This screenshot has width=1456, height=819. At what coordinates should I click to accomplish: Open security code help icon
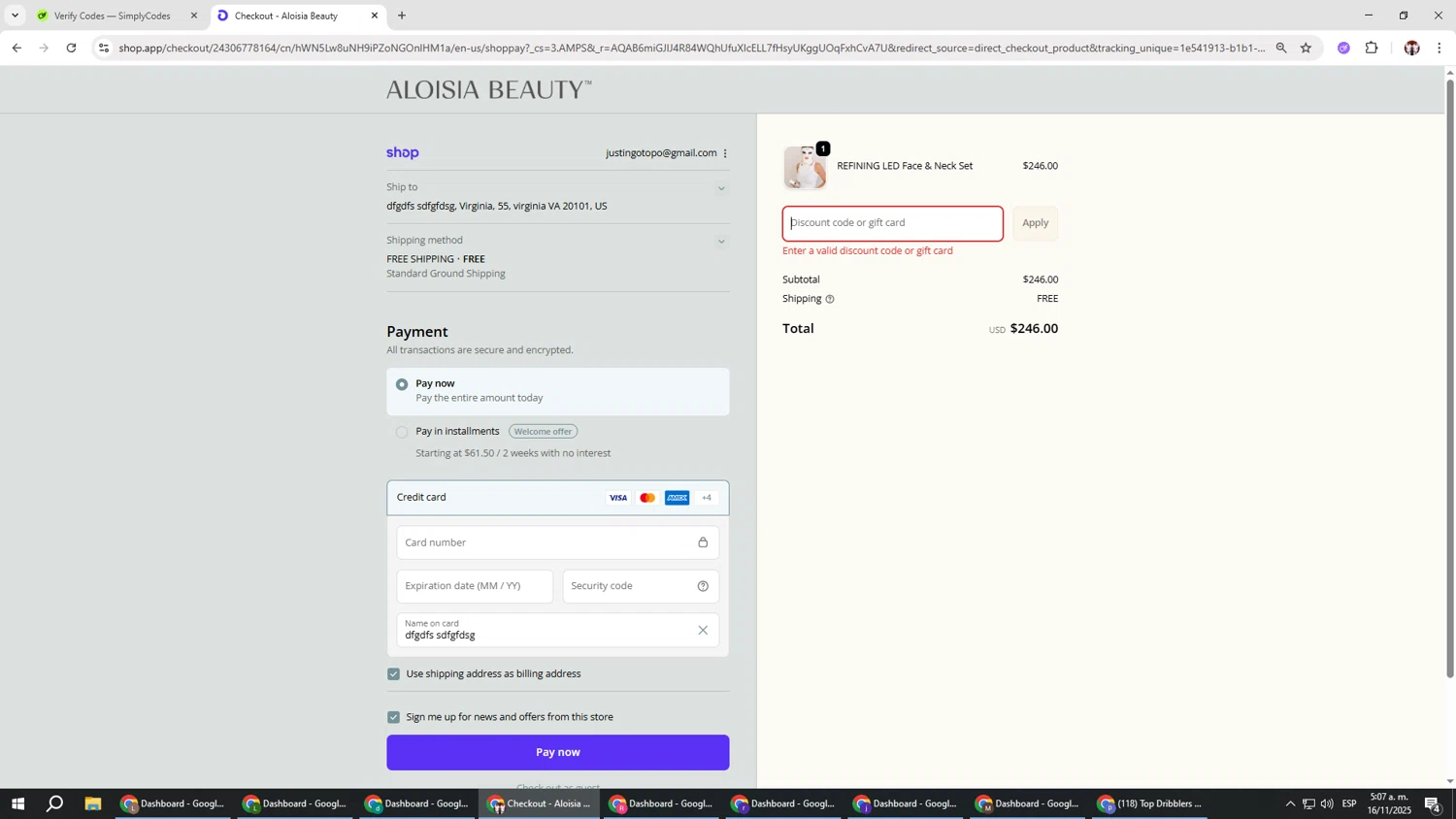tap(703, 586)
